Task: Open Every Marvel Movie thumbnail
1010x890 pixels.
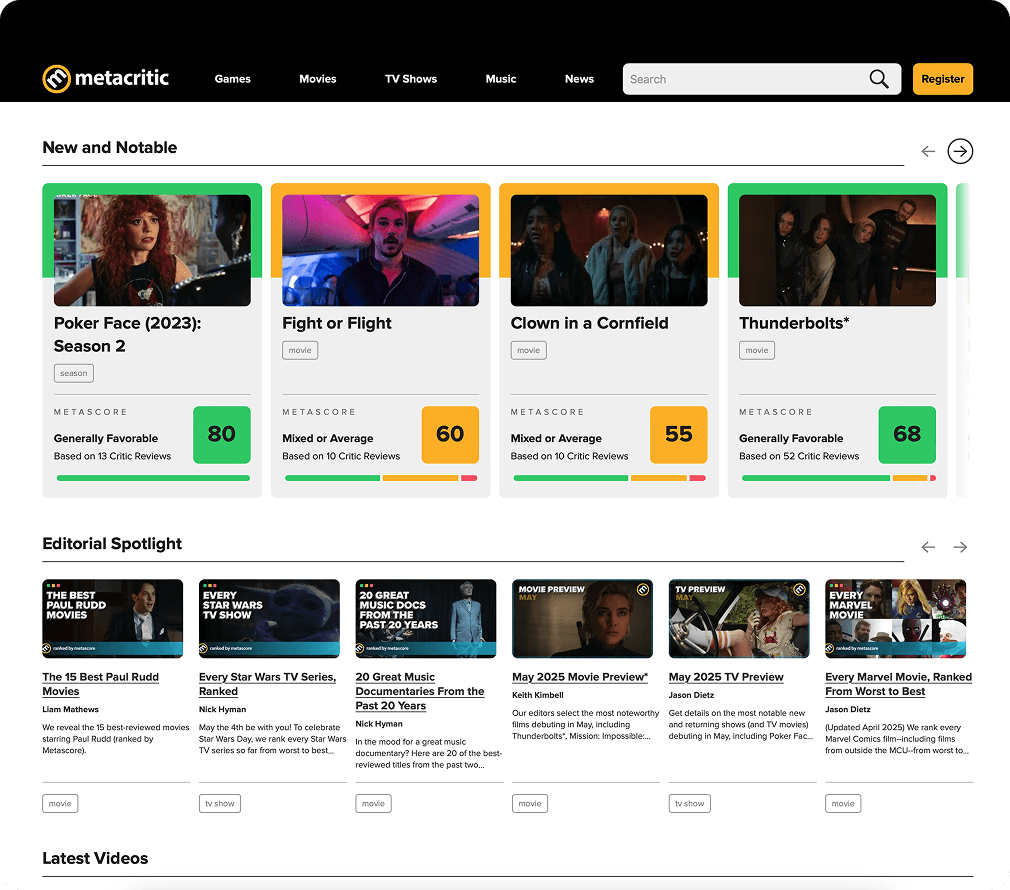Action: point(895,618)
